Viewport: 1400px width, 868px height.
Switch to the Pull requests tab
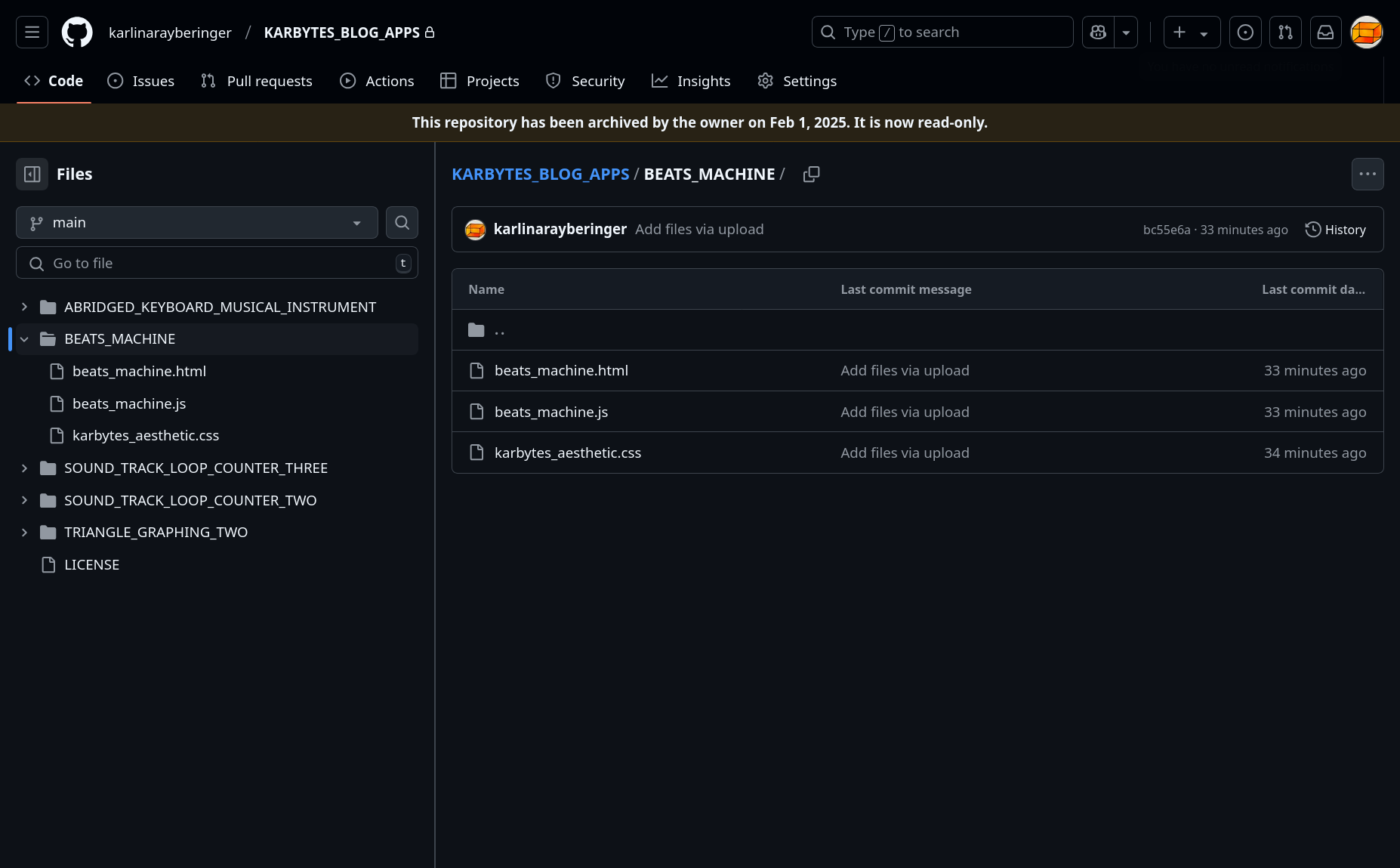click(257, 81)
